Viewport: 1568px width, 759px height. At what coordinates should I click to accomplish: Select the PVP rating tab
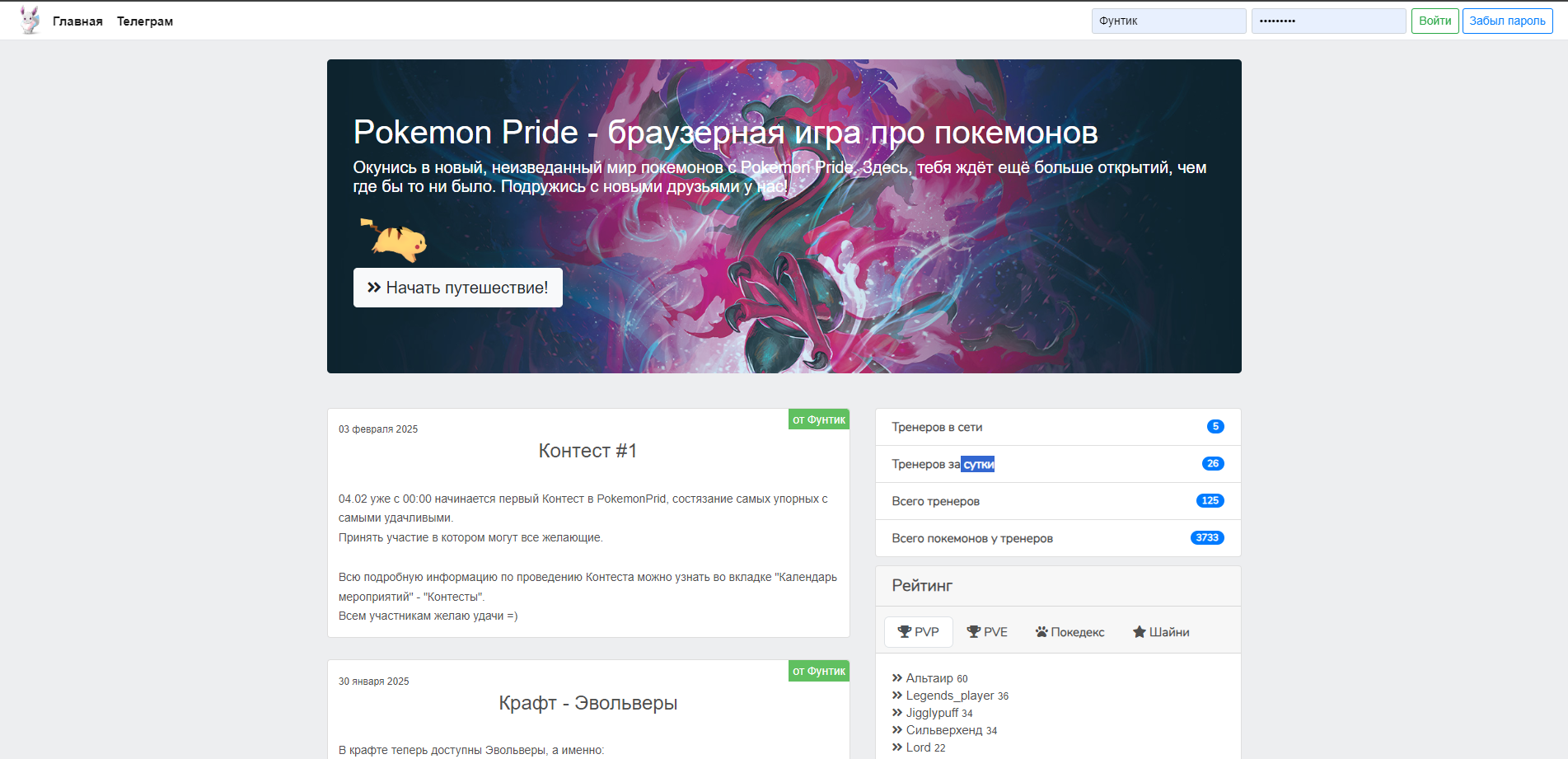(x=918, y=632)
